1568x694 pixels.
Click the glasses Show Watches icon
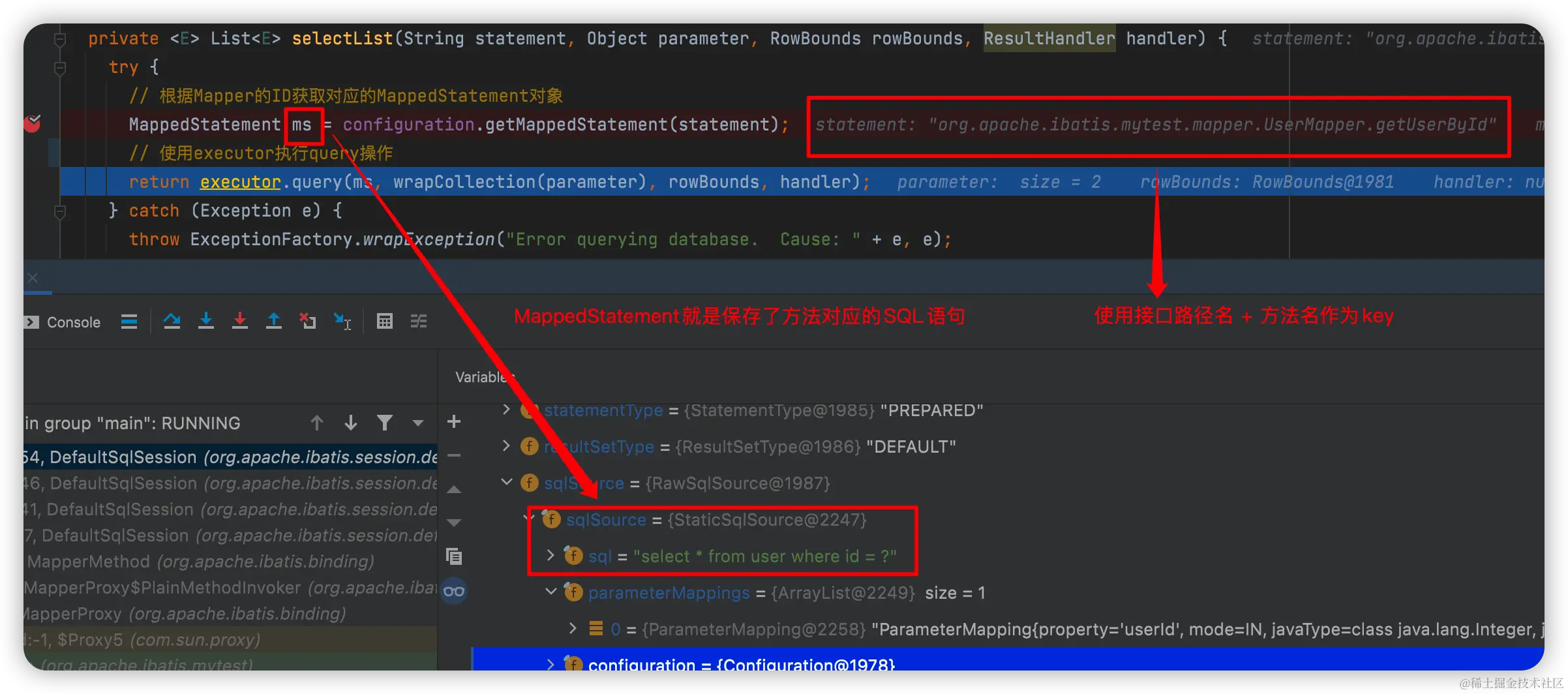[454, 591]
